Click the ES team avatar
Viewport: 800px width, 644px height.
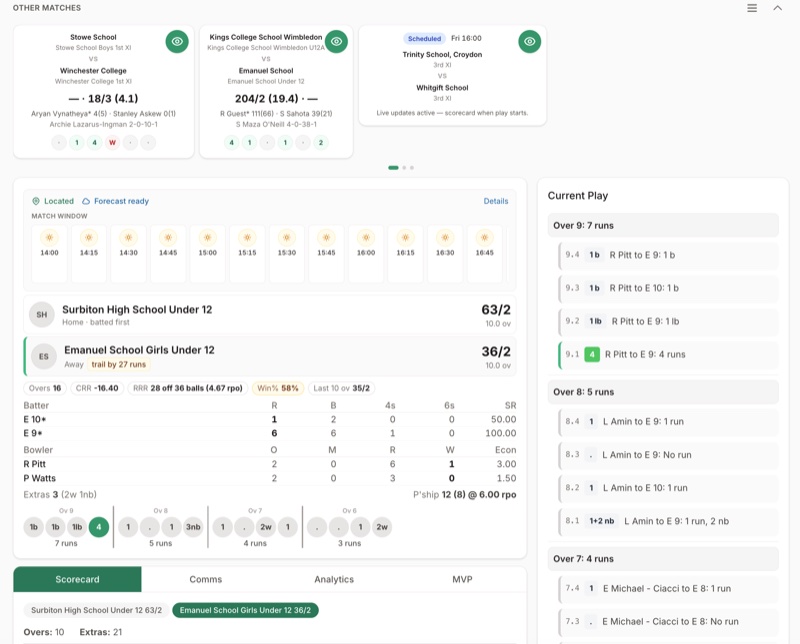click(44, 356)
